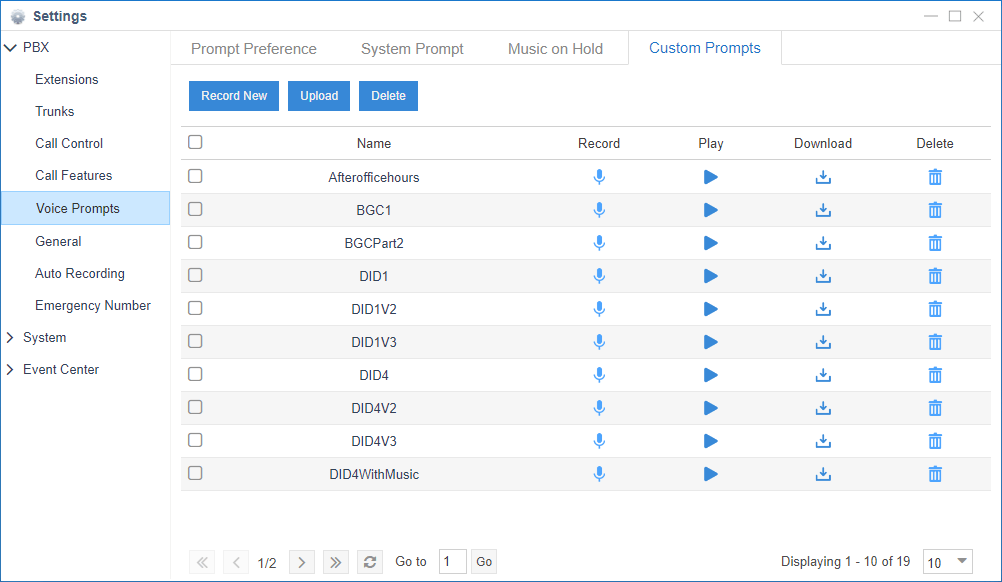The image size is (1002, 582).
Task: Download the Afterofficehours prompt
Action: click(823, 177)
